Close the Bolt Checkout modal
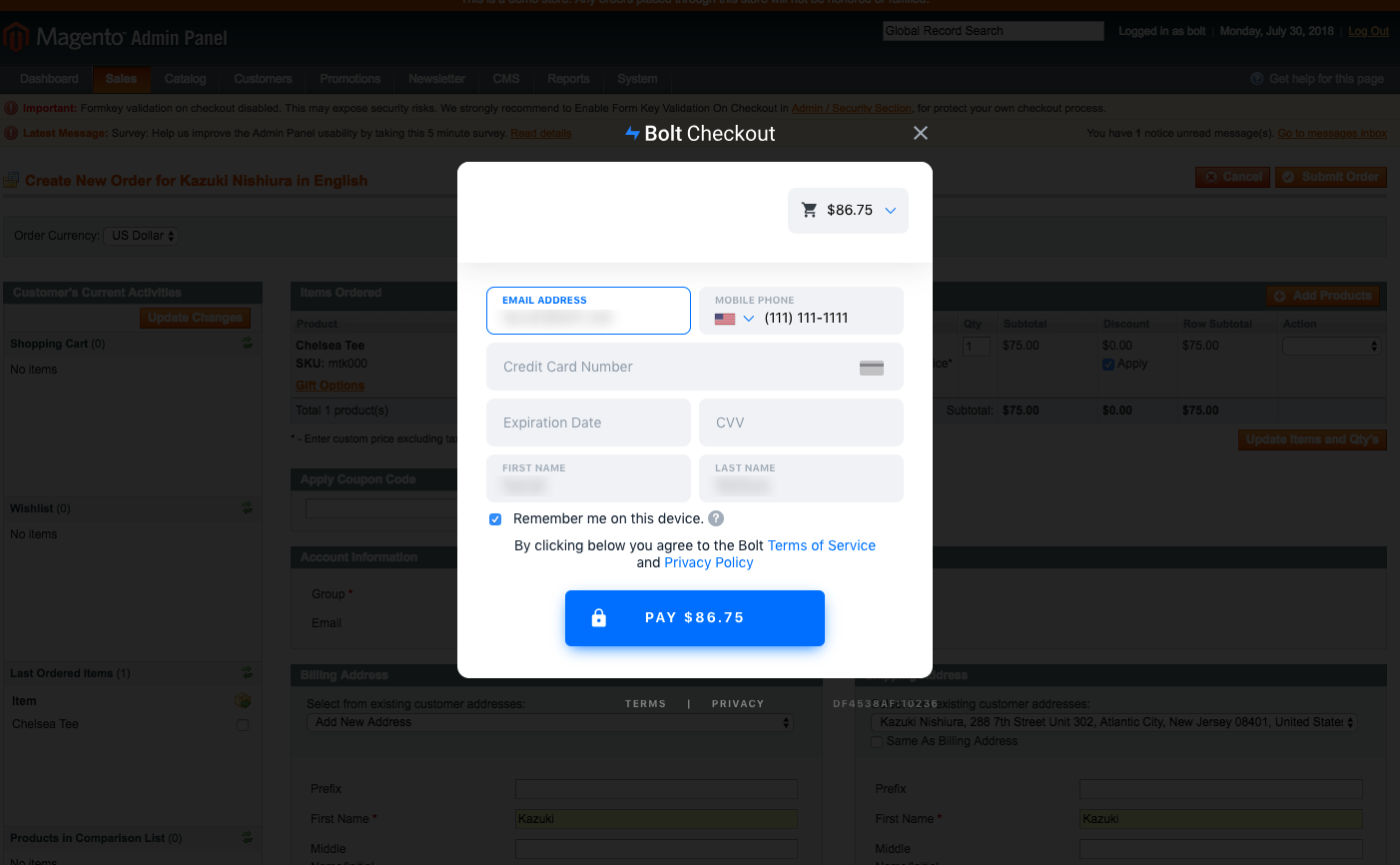Viewport: 1400px width, 865px height. (x=921, y=133)
